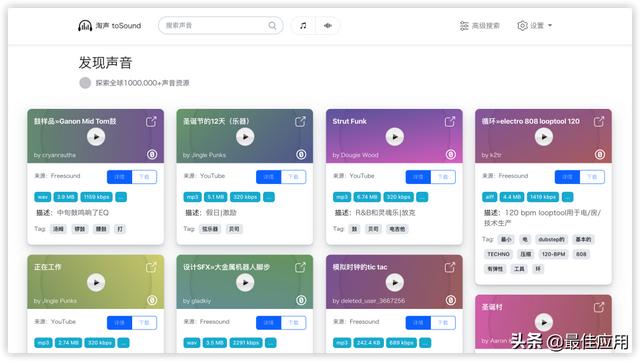Toggle the sound effect speaker filter button
The image size is (640, 361).
pyautogui.click(x=327, y=26)
